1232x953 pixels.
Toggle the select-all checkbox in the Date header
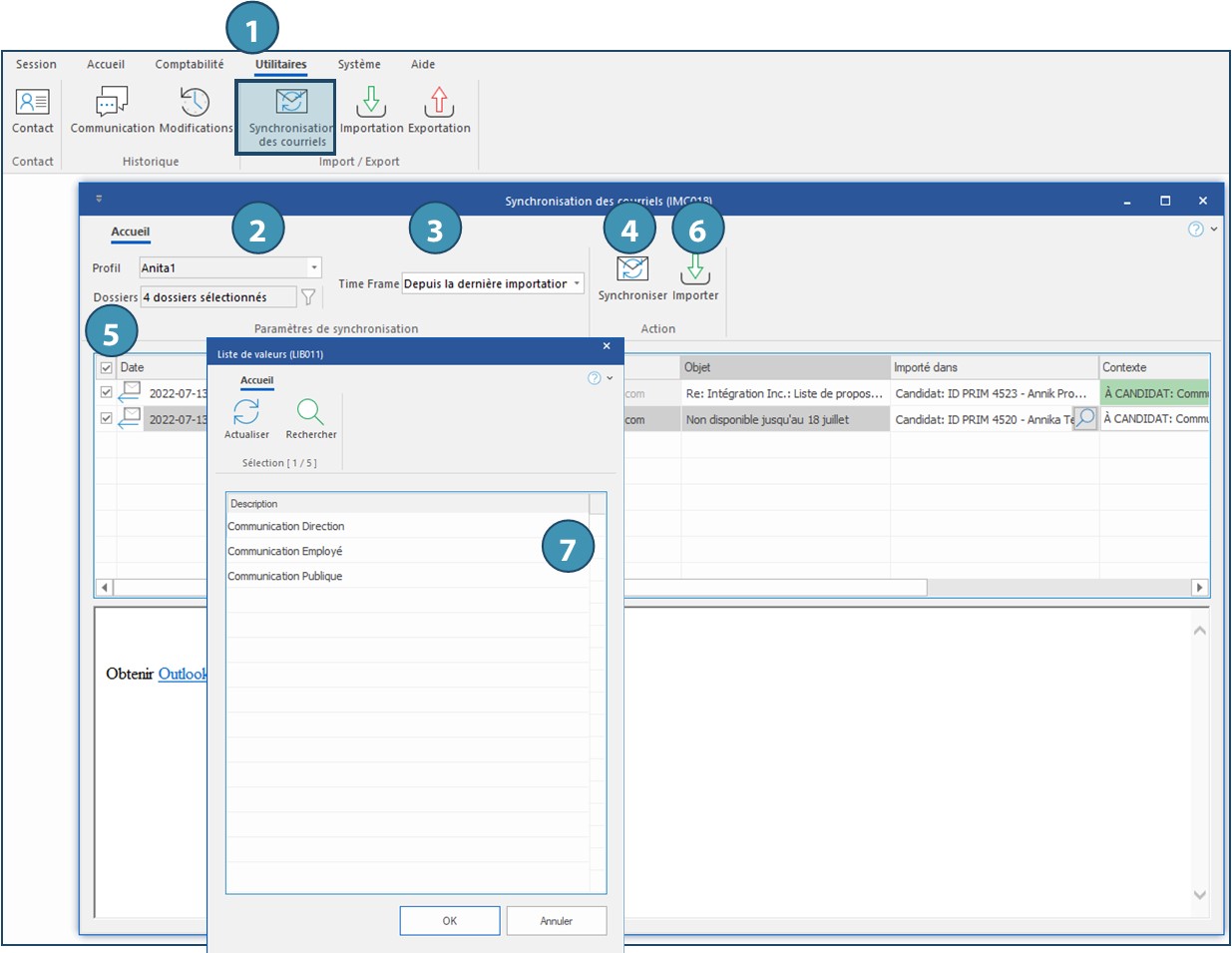tap(107, 368)
